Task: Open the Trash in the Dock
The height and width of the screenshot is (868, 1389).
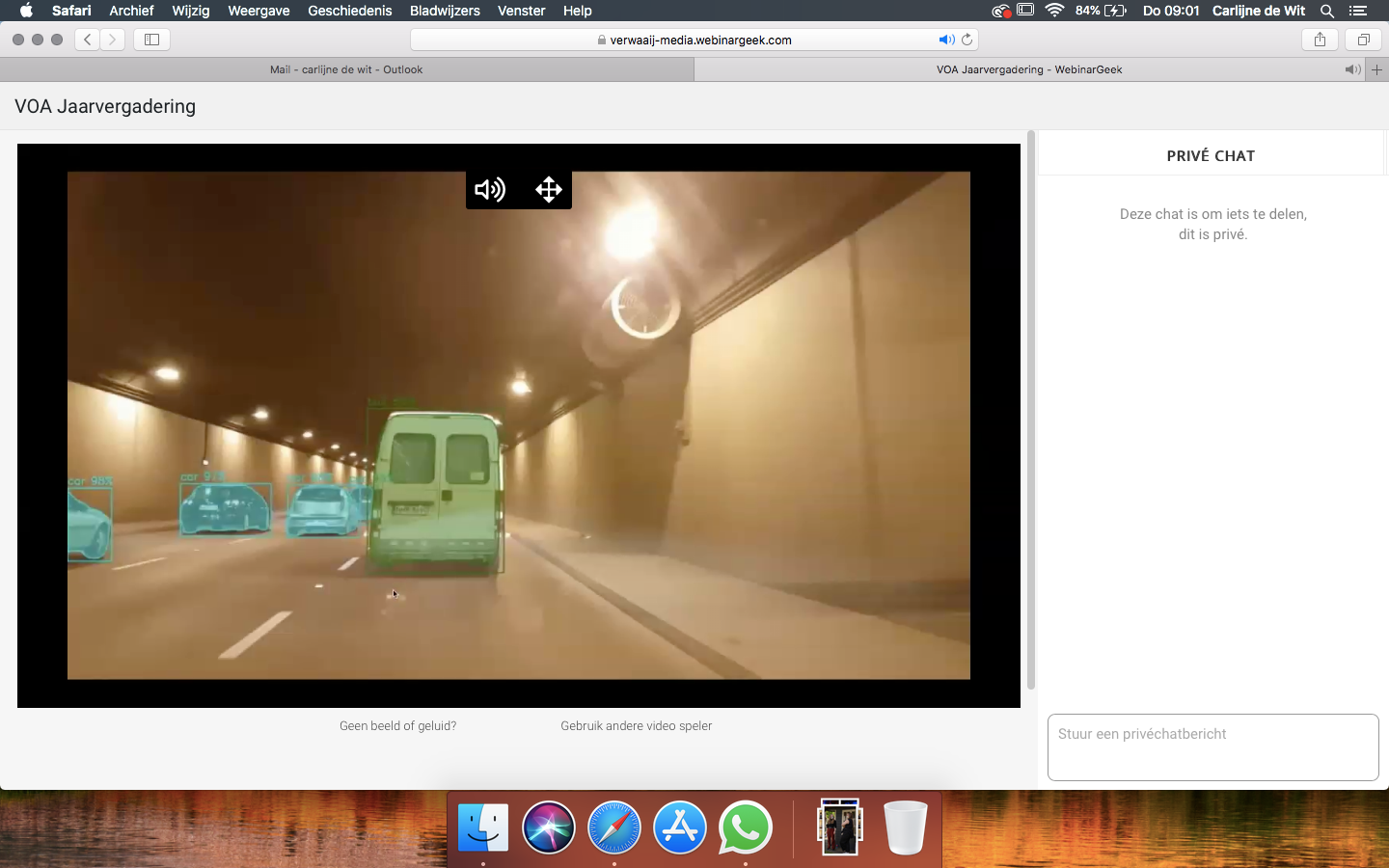Action: [x=906, y=827]
